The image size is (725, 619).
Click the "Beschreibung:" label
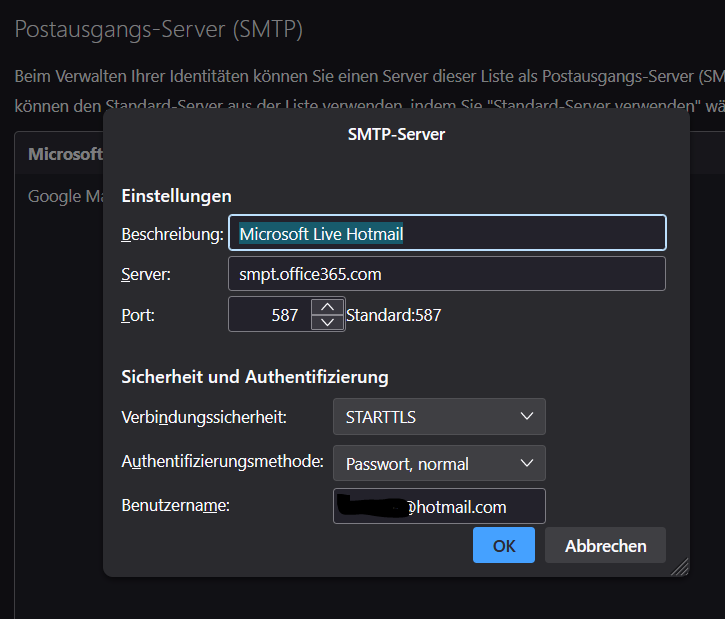172,234
